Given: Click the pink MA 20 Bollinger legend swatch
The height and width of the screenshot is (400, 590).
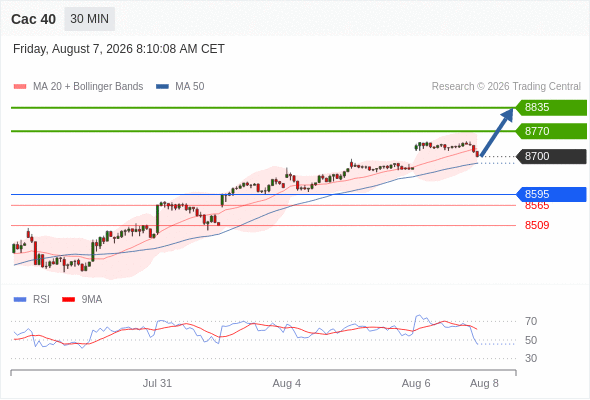Looking at the screenshot, I should click(x=20, y=87).
